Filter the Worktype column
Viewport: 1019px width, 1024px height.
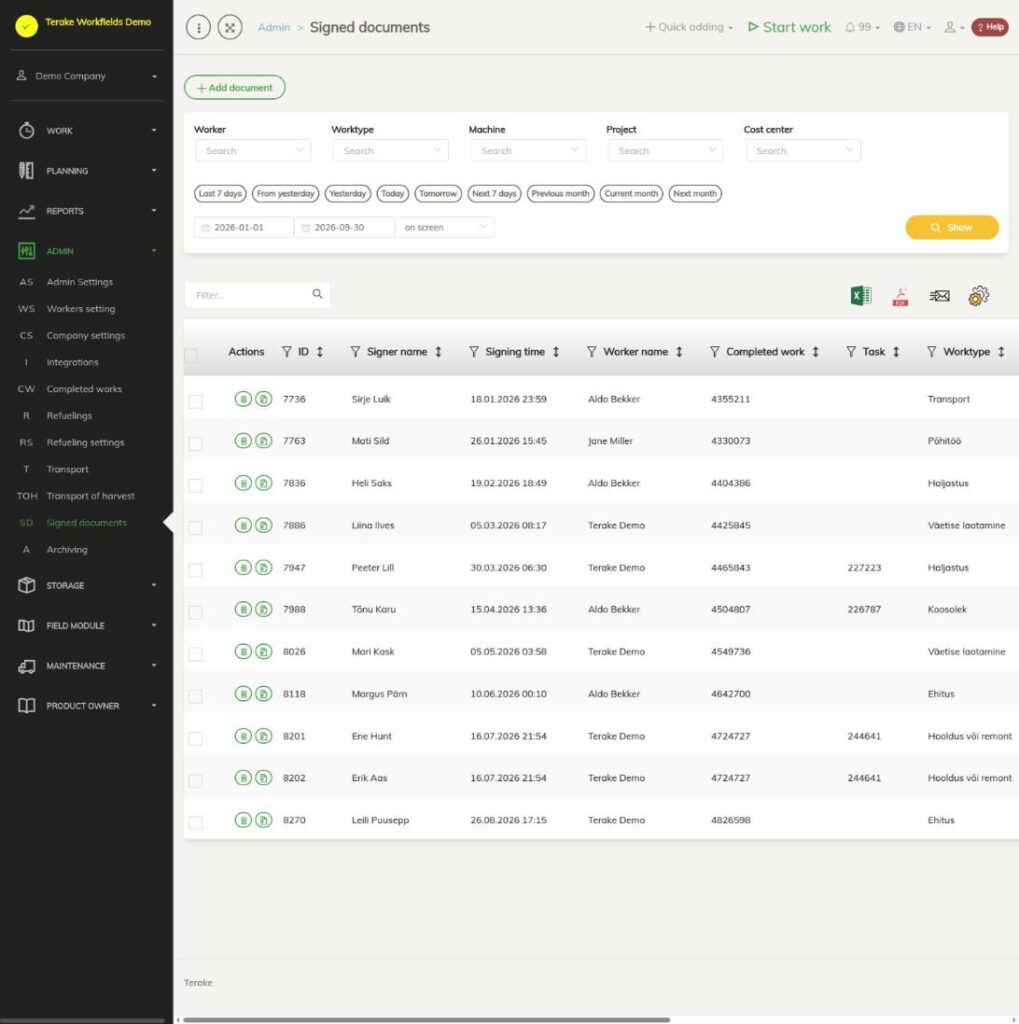pos(931,352)
